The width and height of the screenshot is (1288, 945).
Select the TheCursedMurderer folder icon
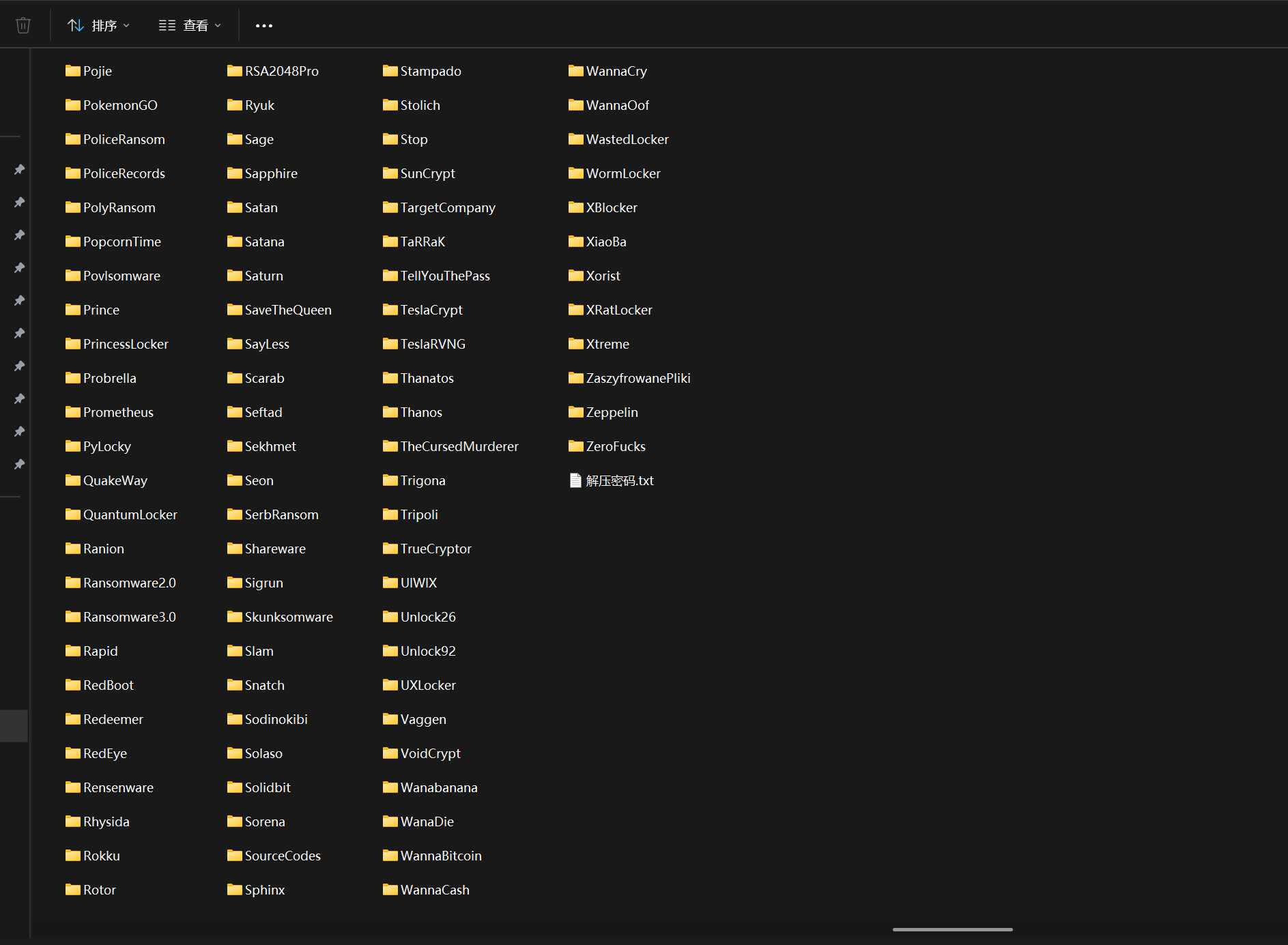click(x=390, y=446)
